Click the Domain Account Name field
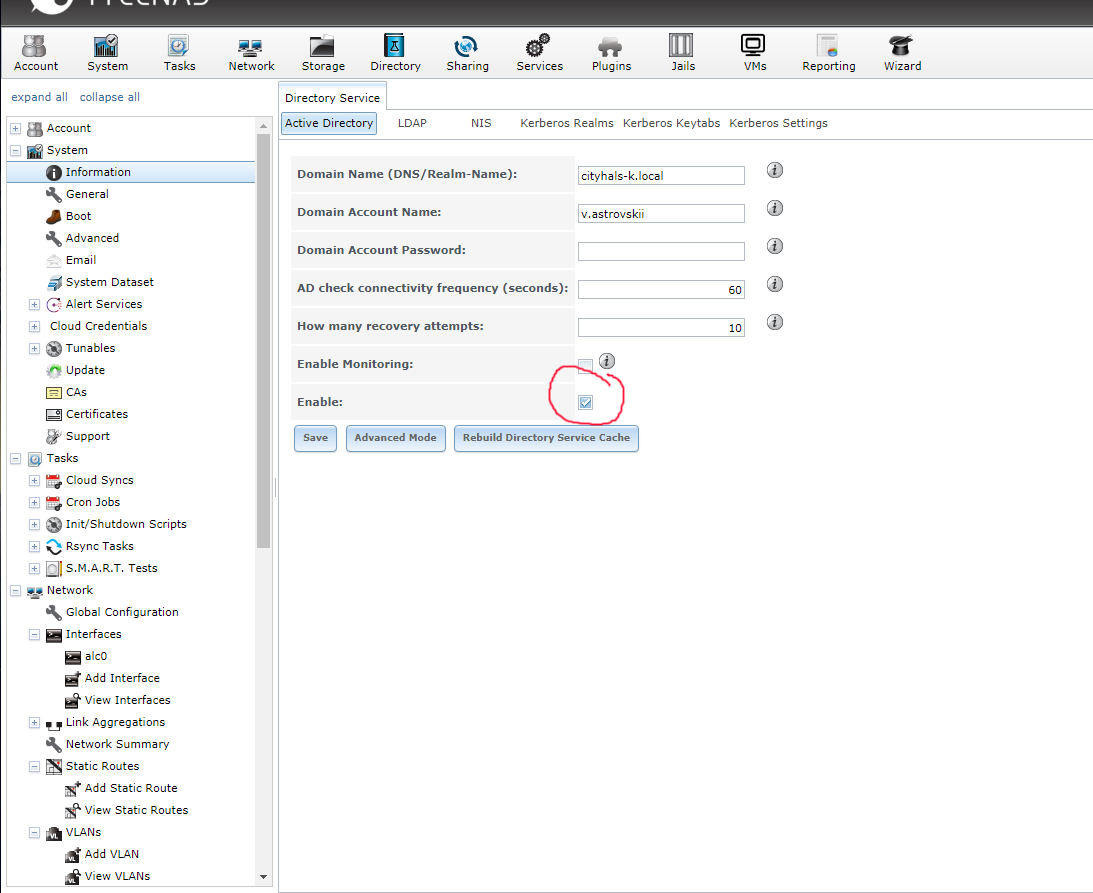This screenshot has width=1093, height=893. pos(661,213)
